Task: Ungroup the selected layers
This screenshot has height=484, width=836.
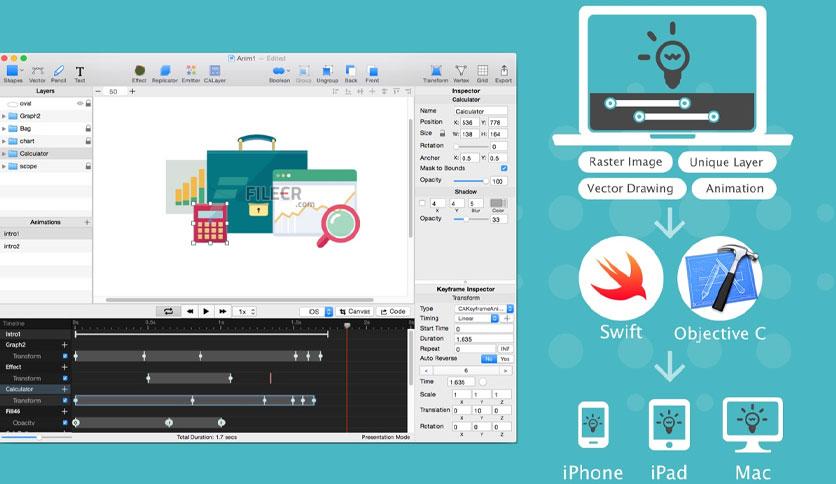Action: point(327,74)
